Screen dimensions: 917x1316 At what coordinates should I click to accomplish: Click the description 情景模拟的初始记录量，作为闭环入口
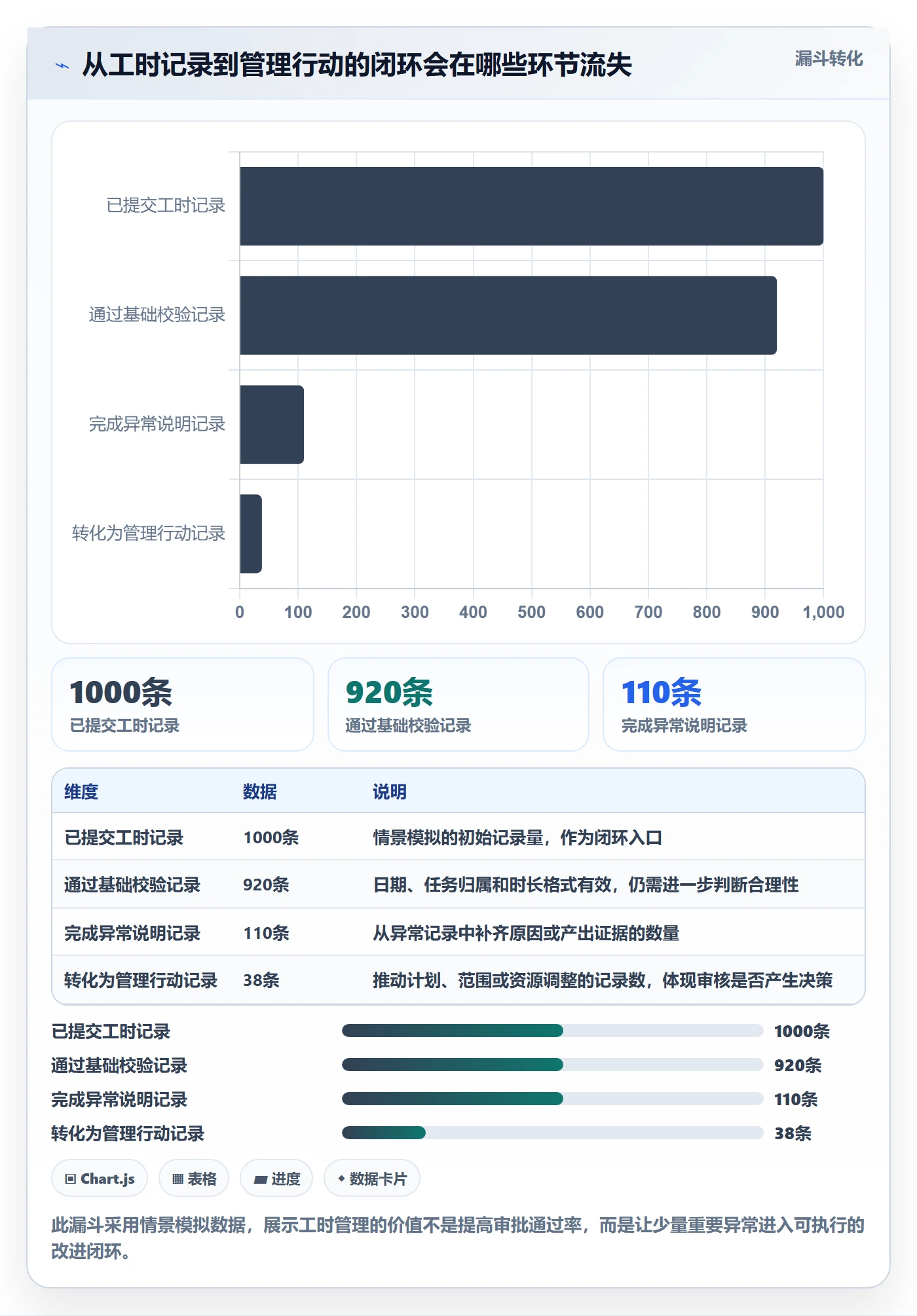[517, 838]
